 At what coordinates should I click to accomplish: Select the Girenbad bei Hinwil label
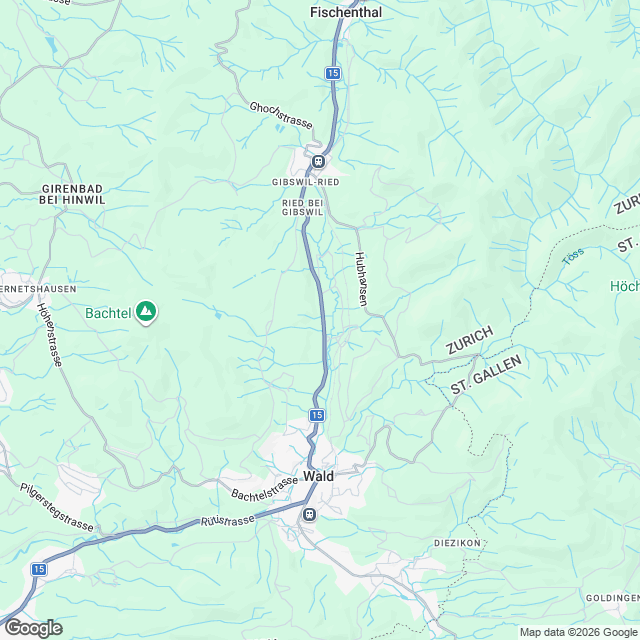(72, 194)
